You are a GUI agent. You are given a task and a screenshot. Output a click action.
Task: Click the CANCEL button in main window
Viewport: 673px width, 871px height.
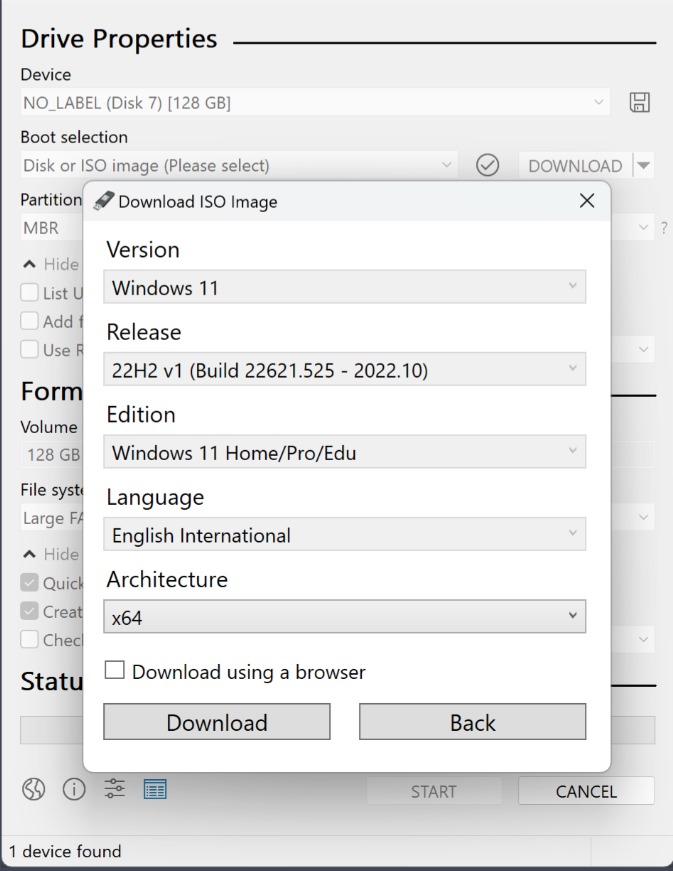586,790
